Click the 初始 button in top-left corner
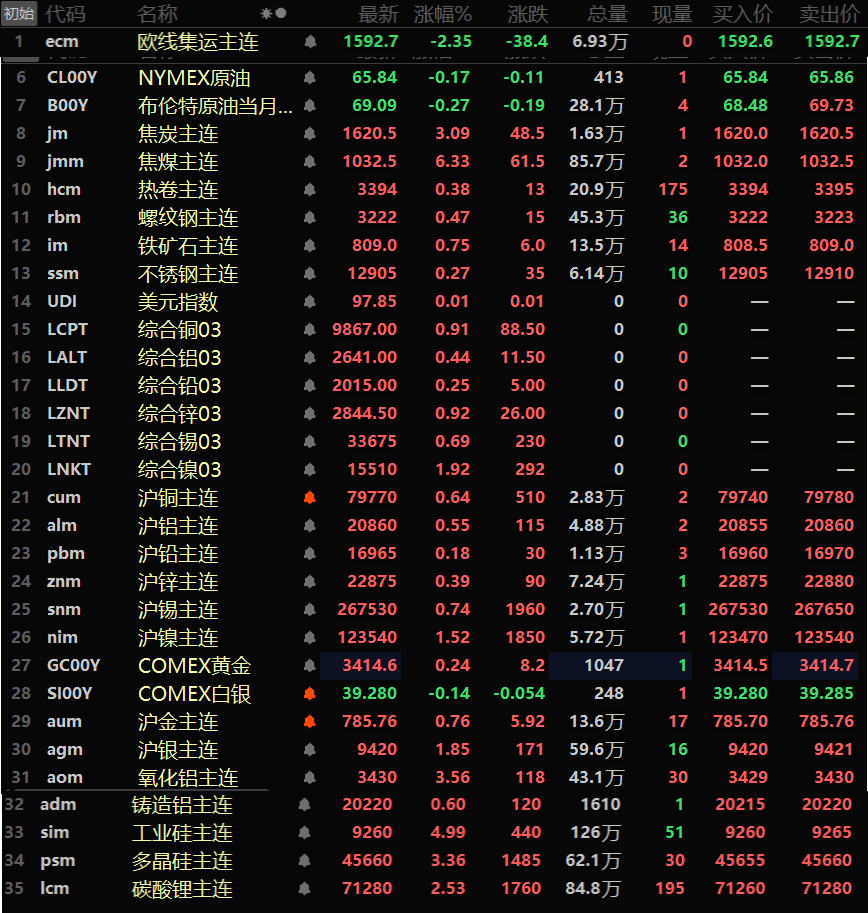The width and height of the screenshot is (868, 913). pos(19,13)
